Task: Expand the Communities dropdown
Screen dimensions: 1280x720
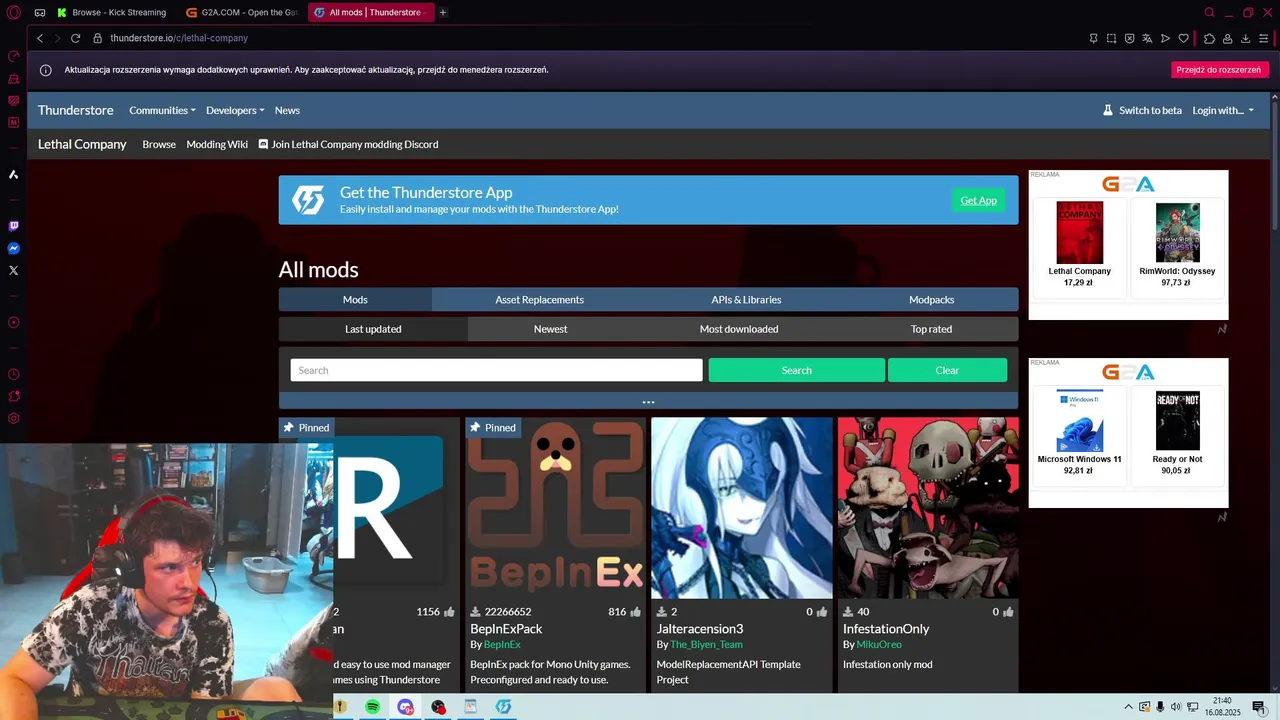Action: [162, 110]
